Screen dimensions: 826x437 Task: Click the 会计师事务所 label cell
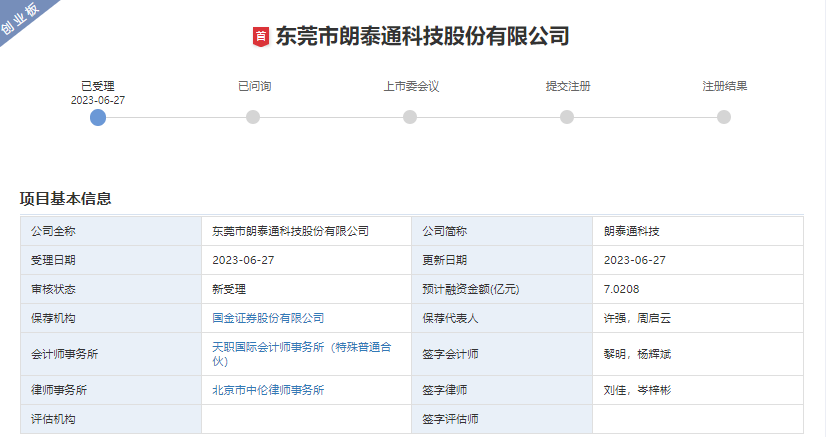click(111, 354)
